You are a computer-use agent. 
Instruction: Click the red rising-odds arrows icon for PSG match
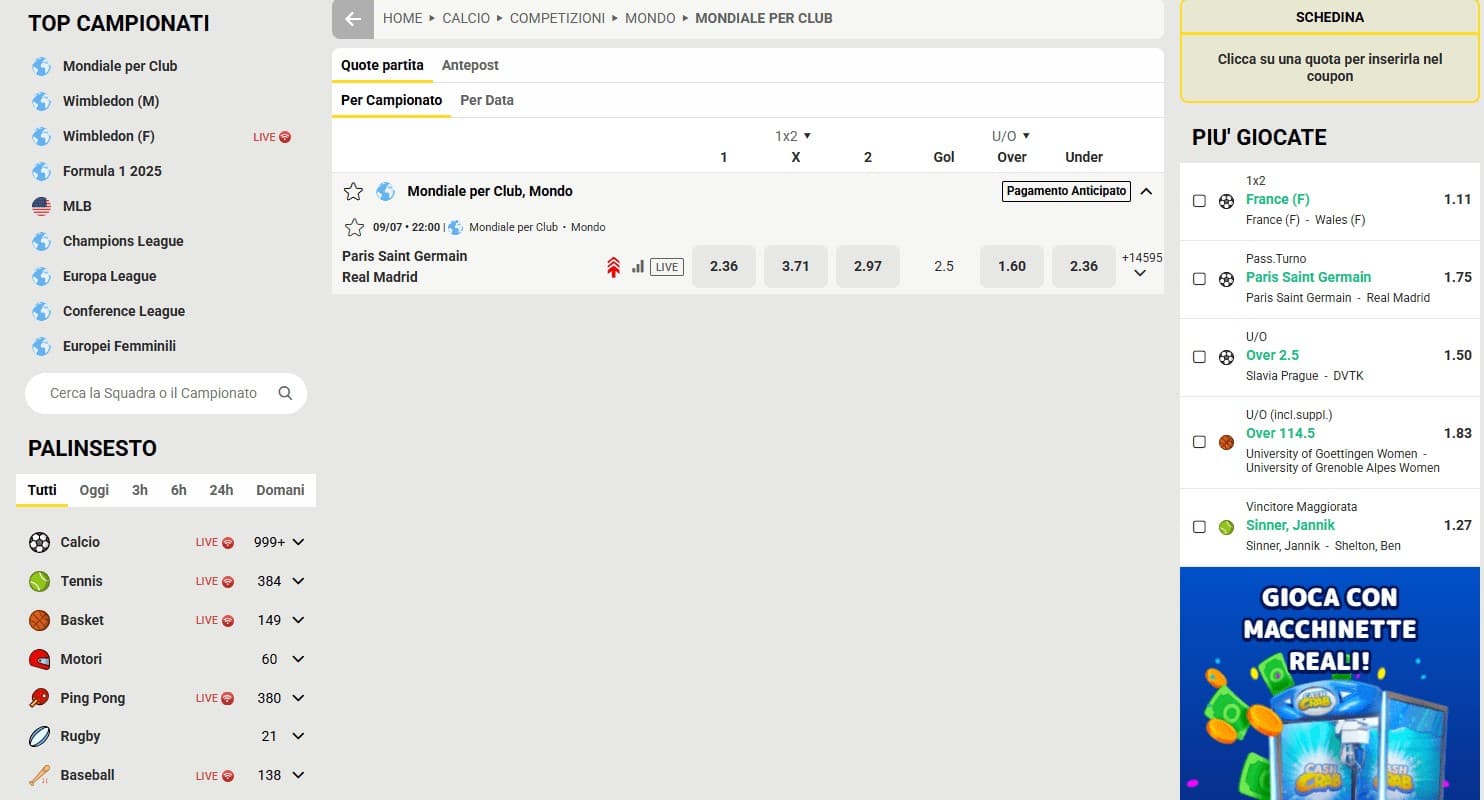[614, 267]
